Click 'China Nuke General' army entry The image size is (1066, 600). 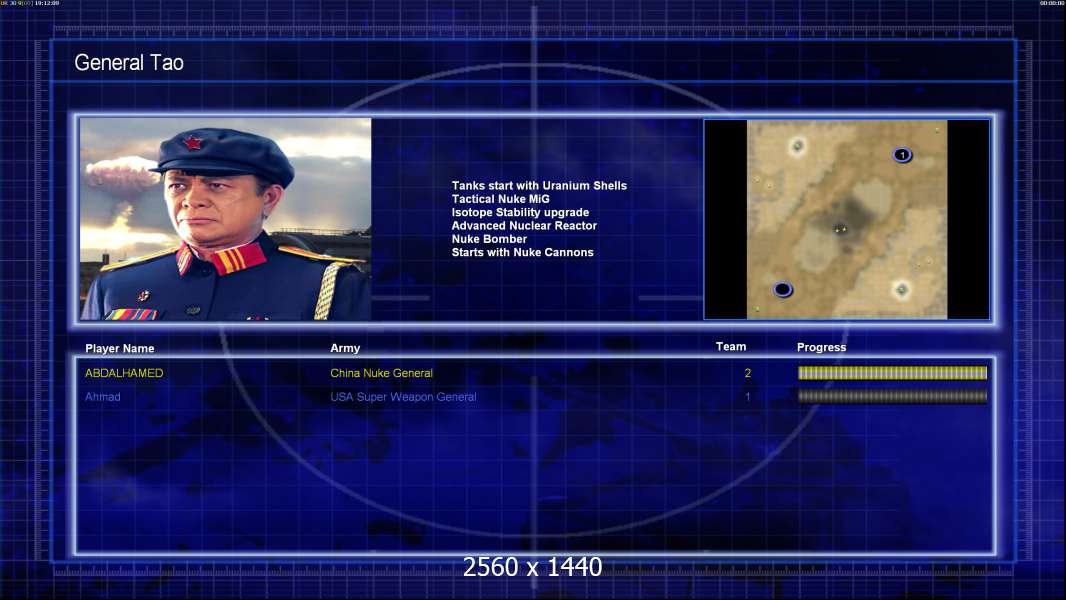click(381, 373)
